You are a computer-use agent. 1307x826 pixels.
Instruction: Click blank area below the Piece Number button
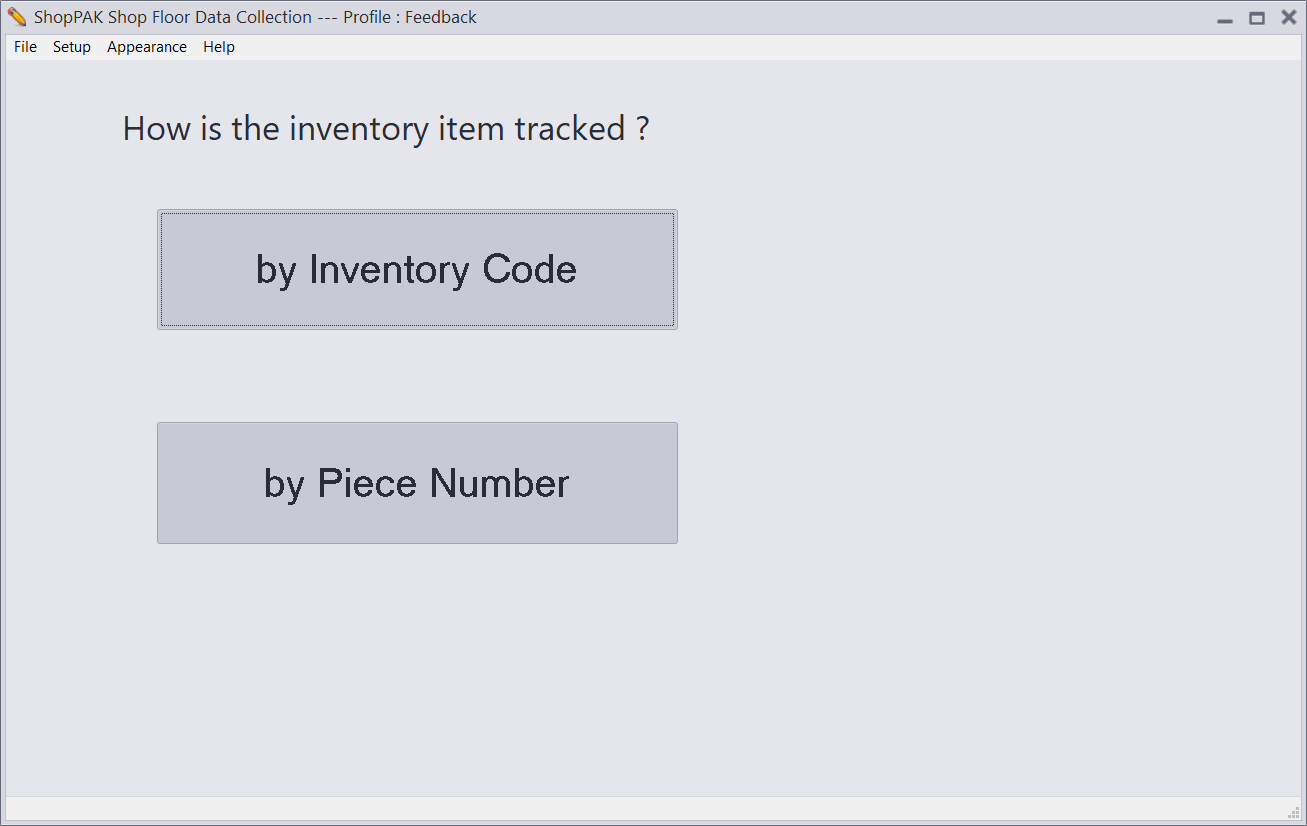tap(417, 670)
